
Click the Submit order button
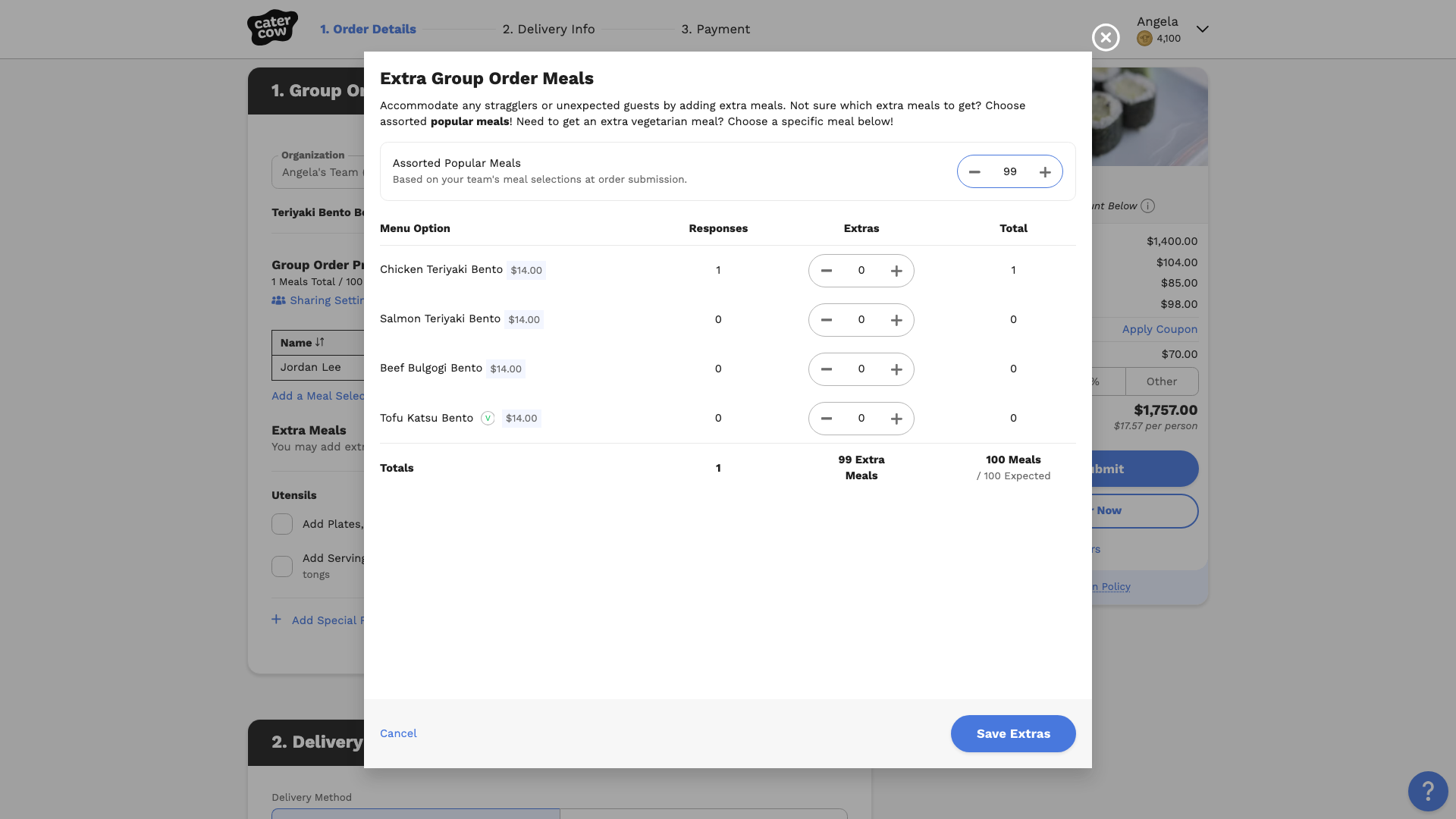[1145, 469]
